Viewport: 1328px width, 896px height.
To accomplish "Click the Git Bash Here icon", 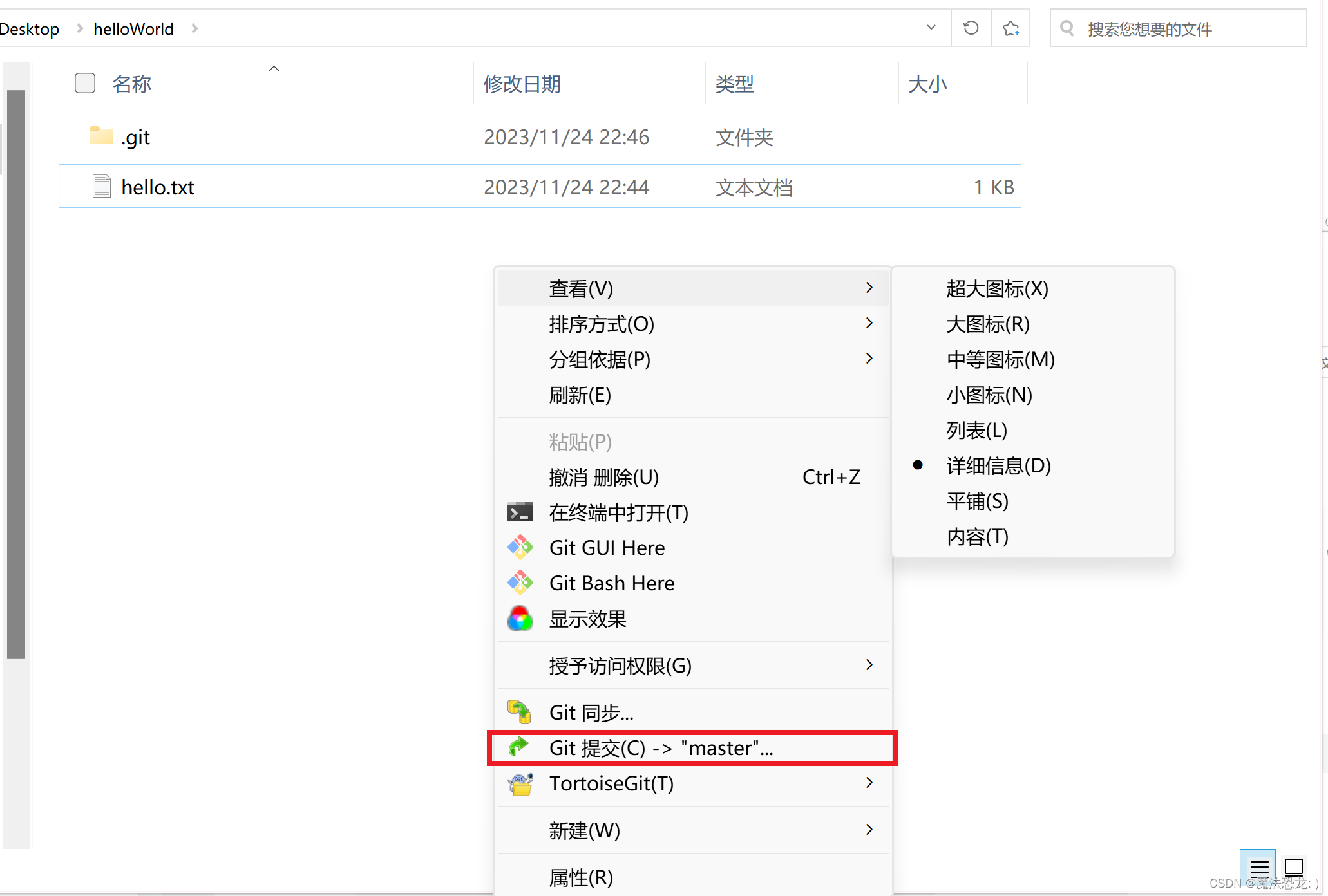I will (520, 583).
